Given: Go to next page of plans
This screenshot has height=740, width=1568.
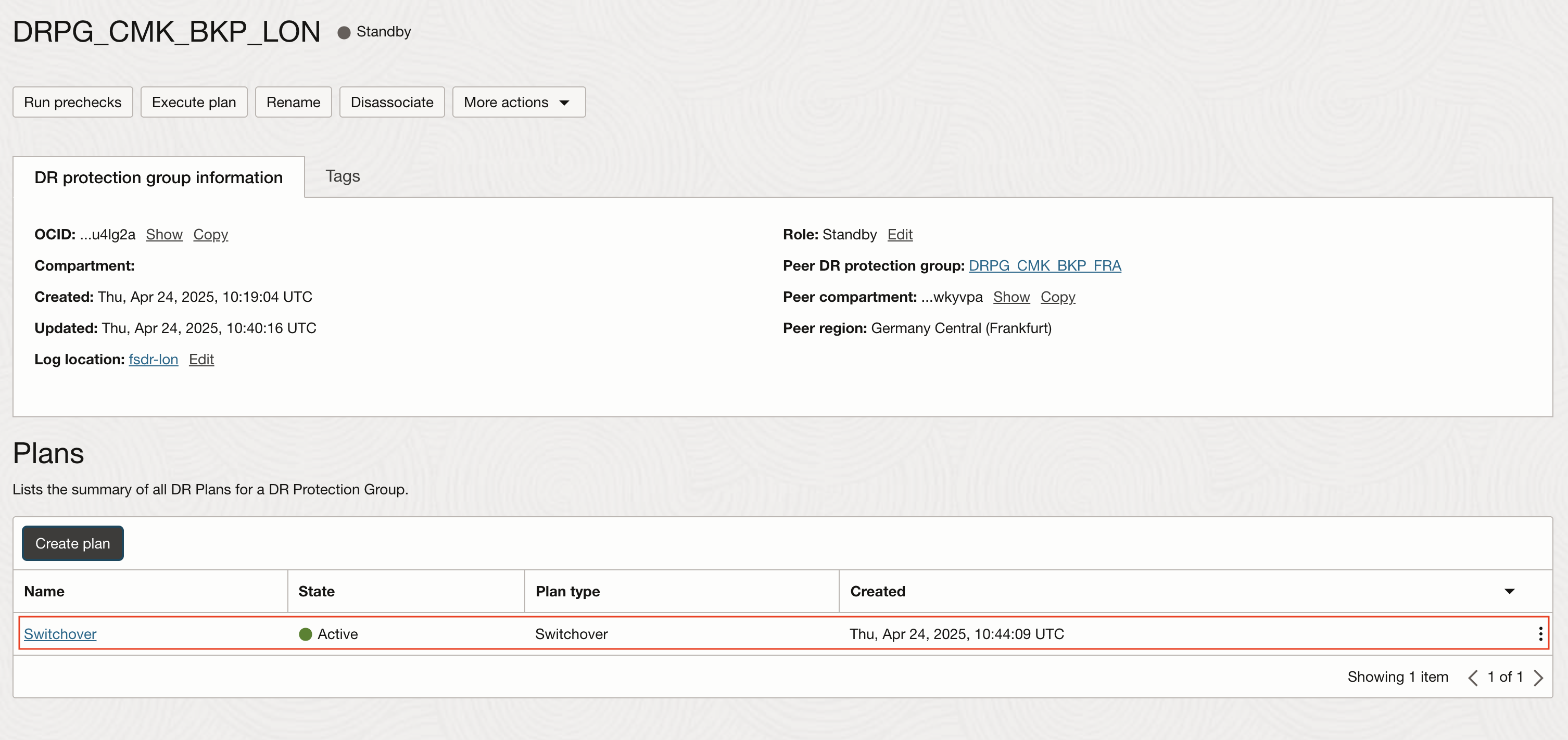Looking at the screenshot, I should pyautogui.click(x=1538, y=678).
